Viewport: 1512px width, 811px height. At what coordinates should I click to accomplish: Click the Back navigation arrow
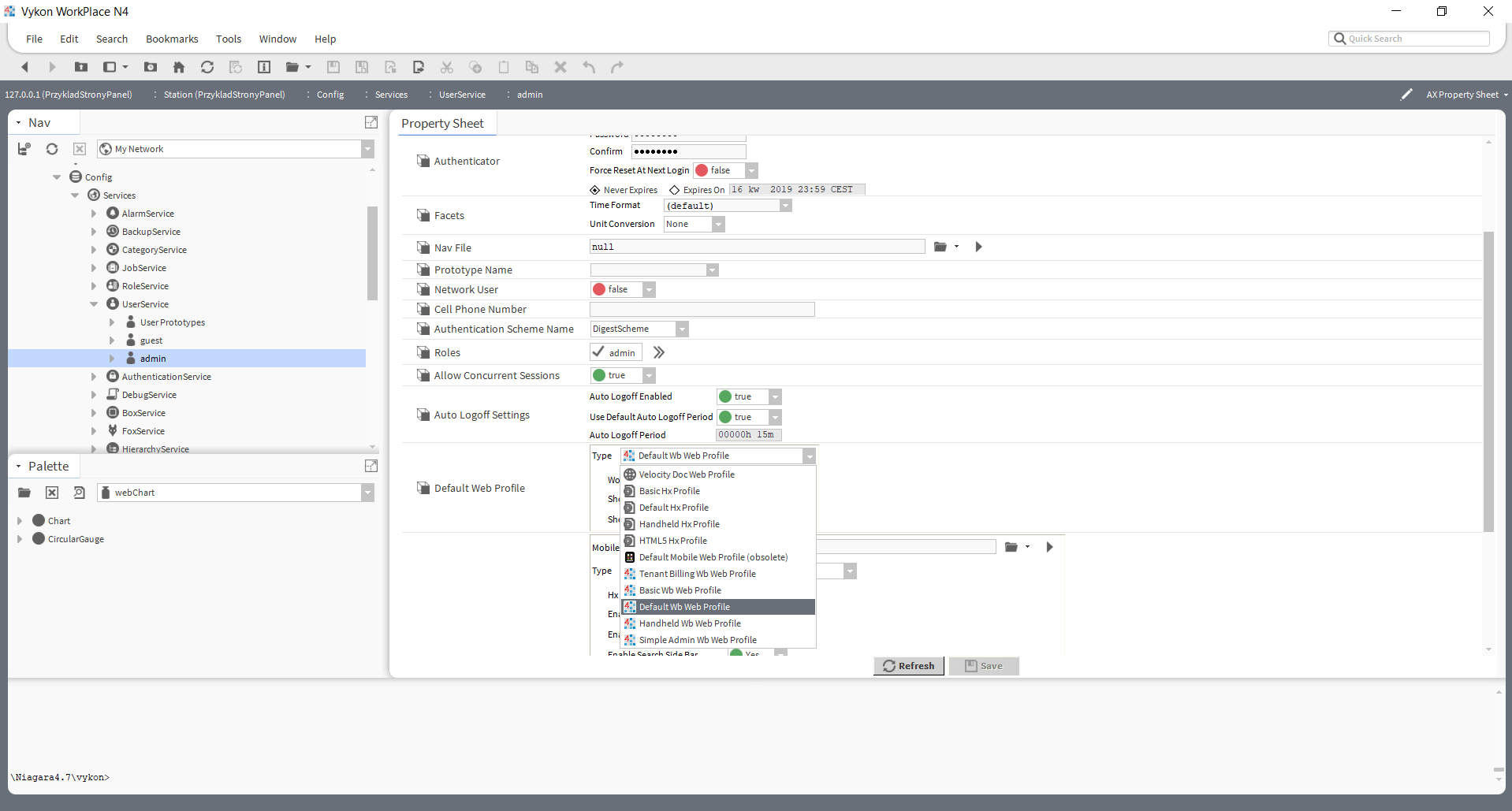24,67
